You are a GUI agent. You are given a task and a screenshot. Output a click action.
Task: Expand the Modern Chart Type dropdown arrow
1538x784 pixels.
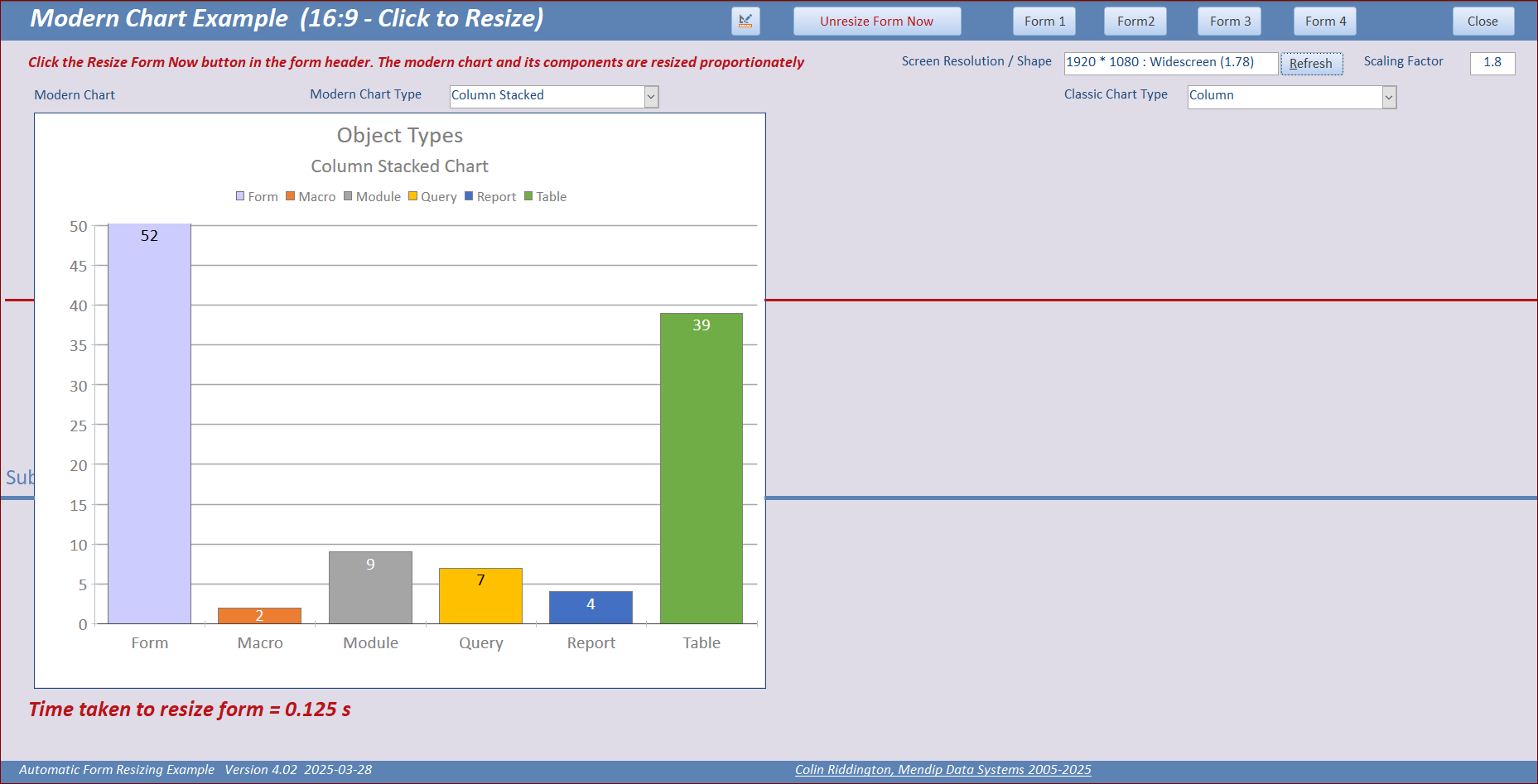pyautogui.click(x=651, y=97)
